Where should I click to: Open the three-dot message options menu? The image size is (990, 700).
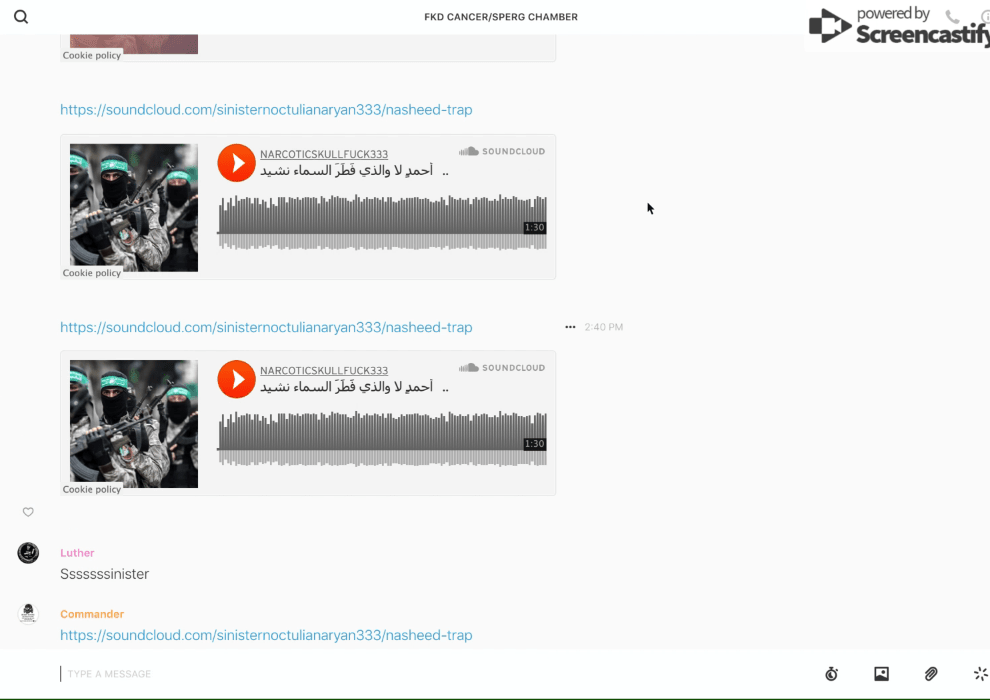point(570,327)
